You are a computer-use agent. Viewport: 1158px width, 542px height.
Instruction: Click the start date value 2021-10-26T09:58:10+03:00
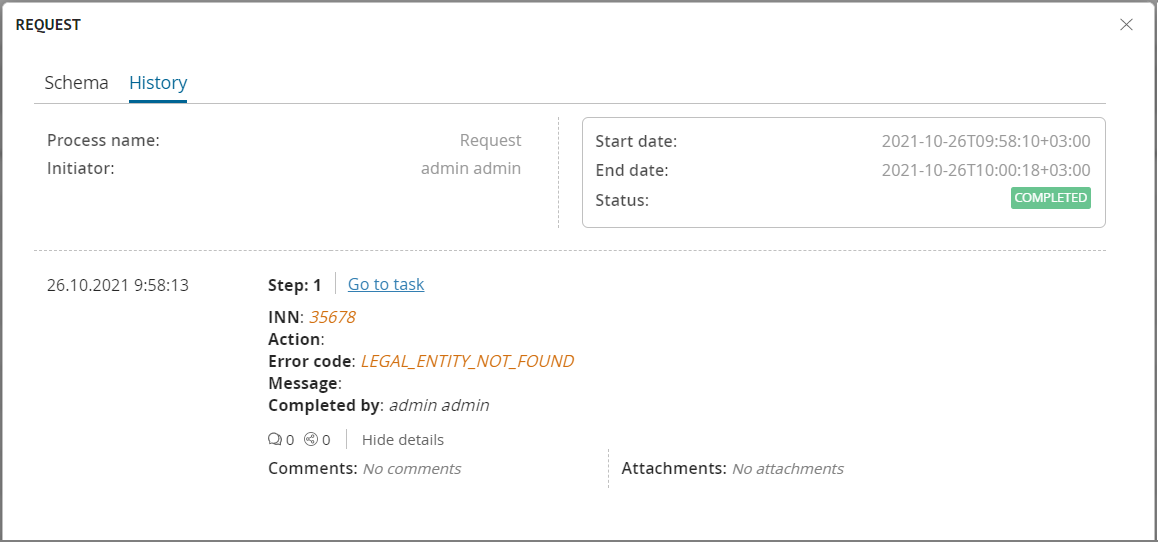tap(986, 142)
